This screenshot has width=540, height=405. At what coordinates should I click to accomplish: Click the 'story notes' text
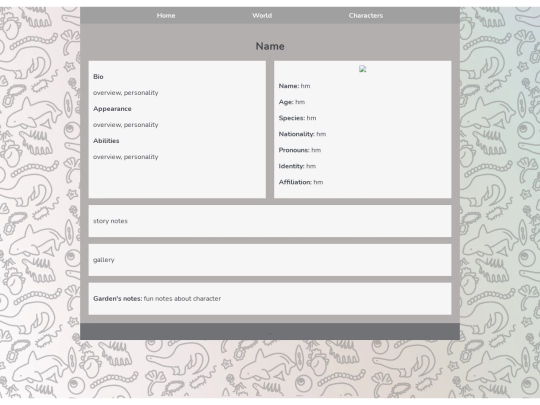click(110, 221)
